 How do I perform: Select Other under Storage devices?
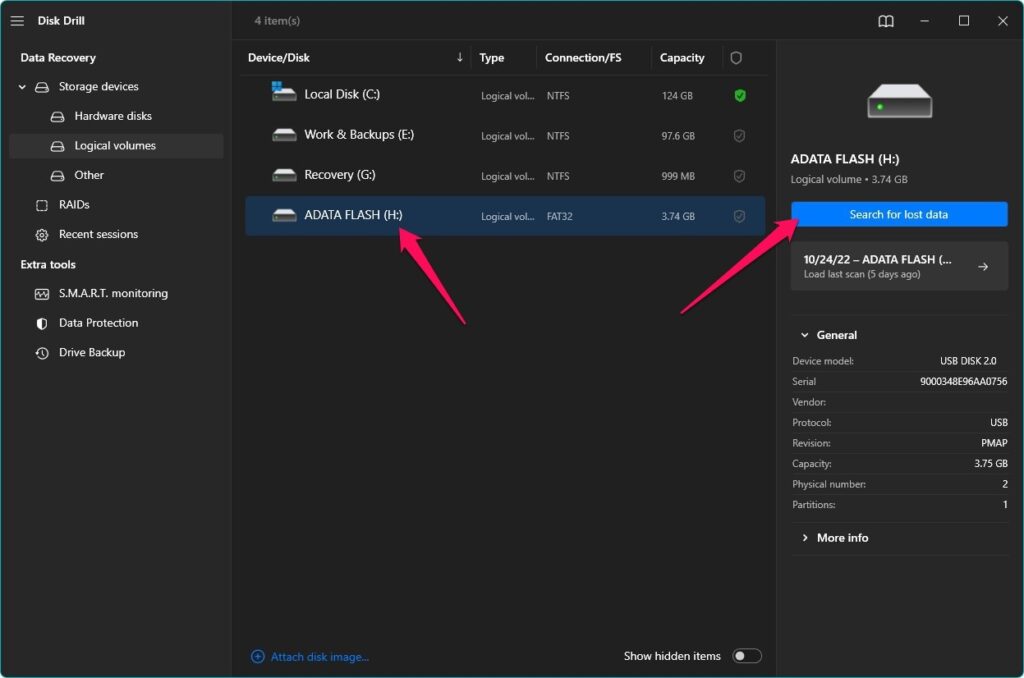[88, 175]
